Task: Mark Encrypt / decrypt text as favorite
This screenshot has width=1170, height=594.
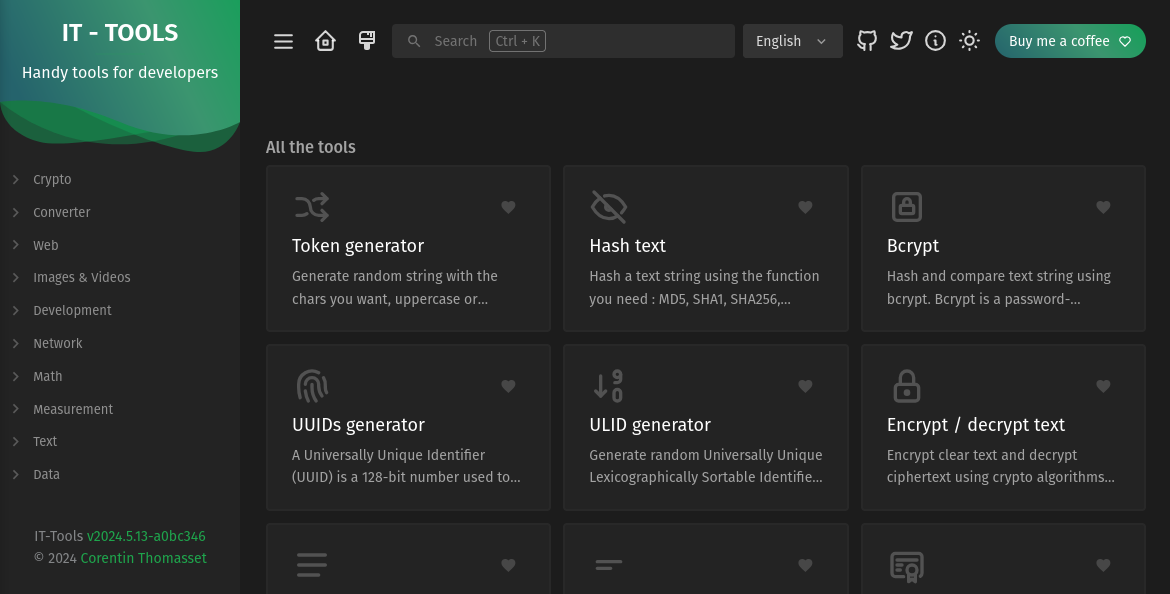Action: [x=1103, y=386]
